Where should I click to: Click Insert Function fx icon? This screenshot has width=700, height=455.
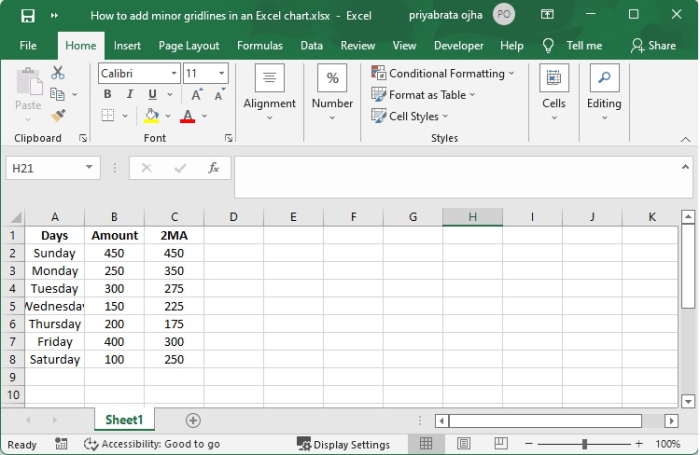point(213,168)
